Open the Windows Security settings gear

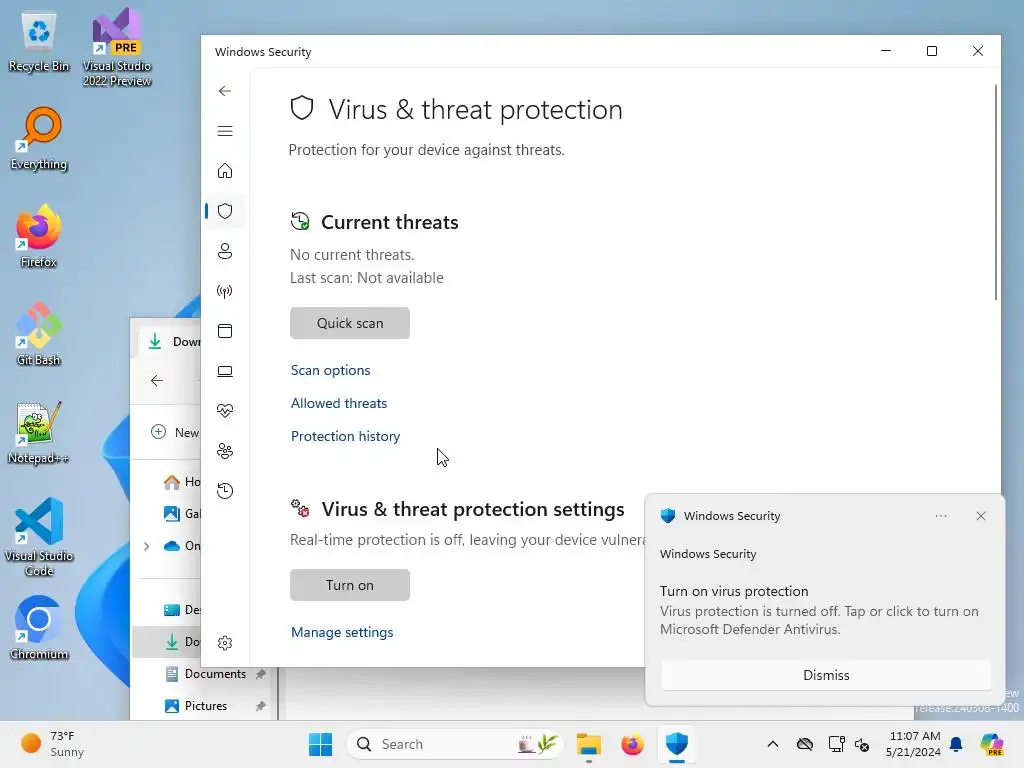(x=225, y=643)
